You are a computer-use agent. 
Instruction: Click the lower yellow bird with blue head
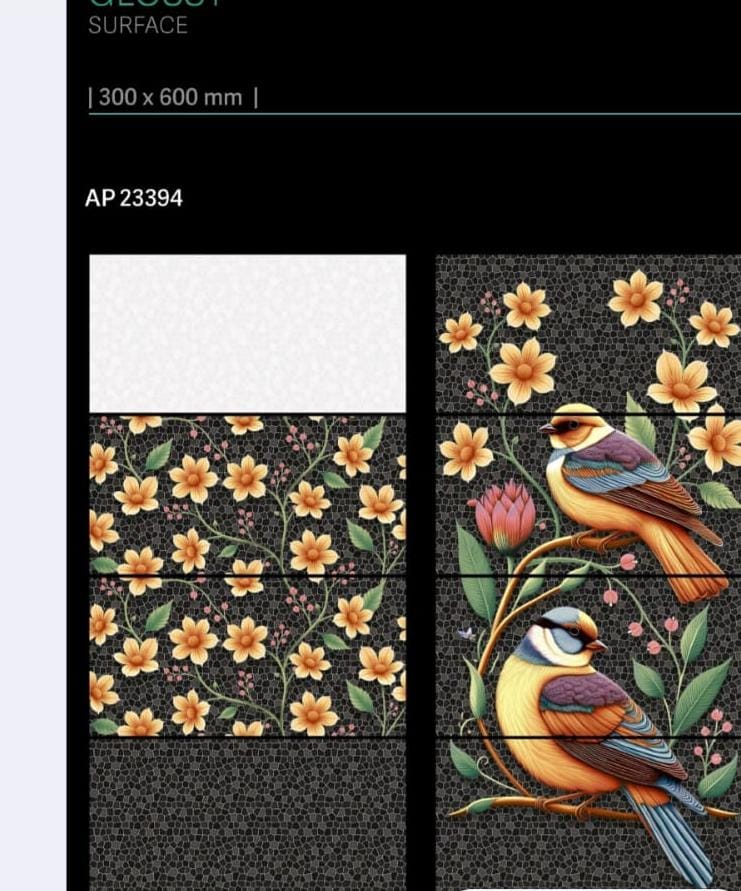click(591, 710)
